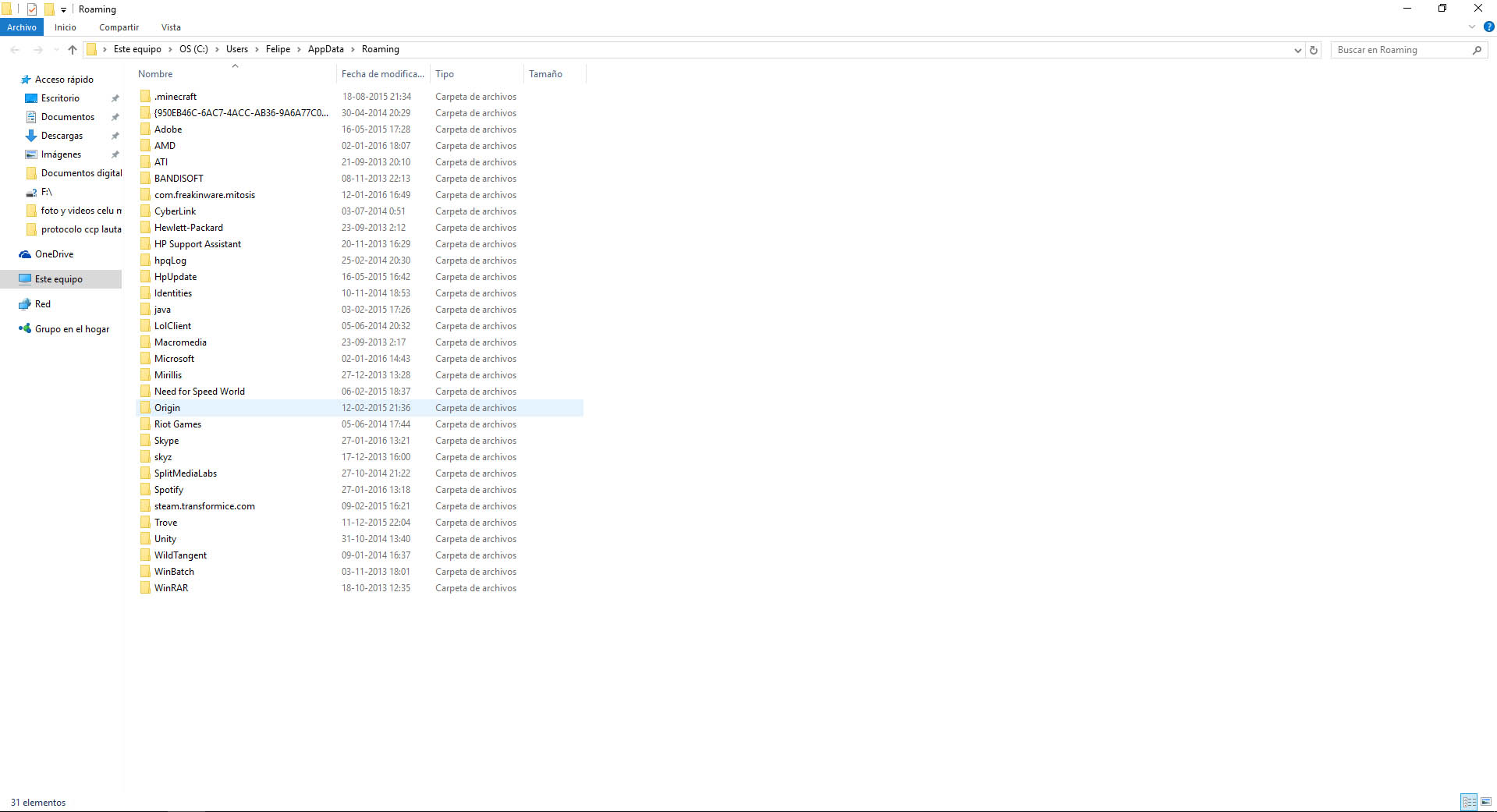Select the Riot Games folder name

[178, 424]
